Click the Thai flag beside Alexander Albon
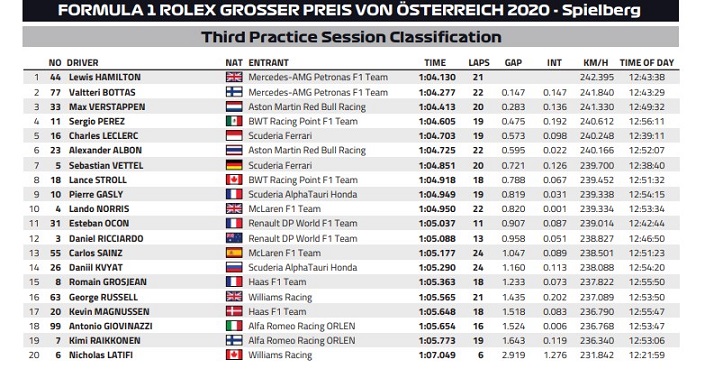Image resolution: width=705 pixels, height=369 pixels. click(234, 150)
